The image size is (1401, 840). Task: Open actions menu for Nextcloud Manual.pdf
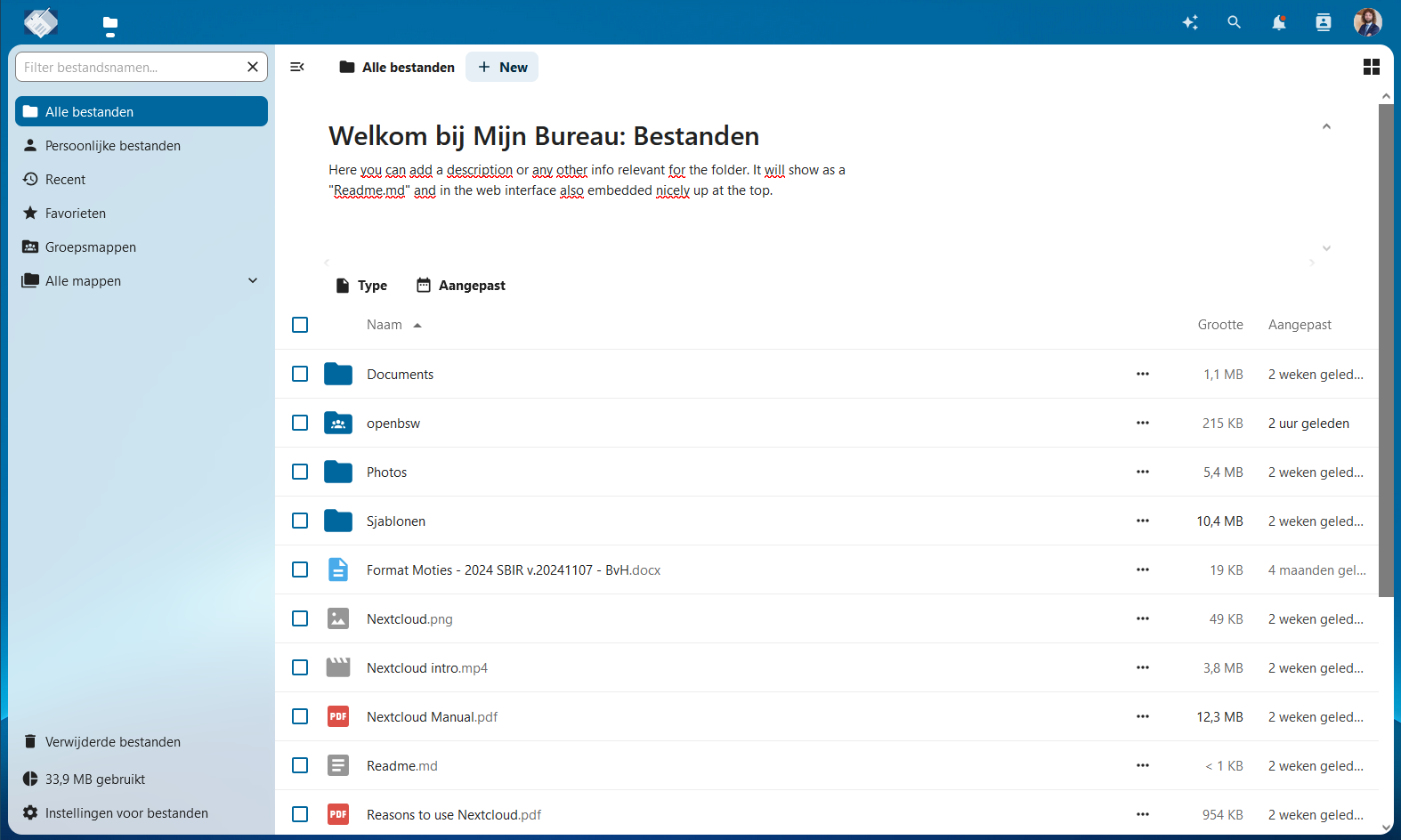[1143, 716]
